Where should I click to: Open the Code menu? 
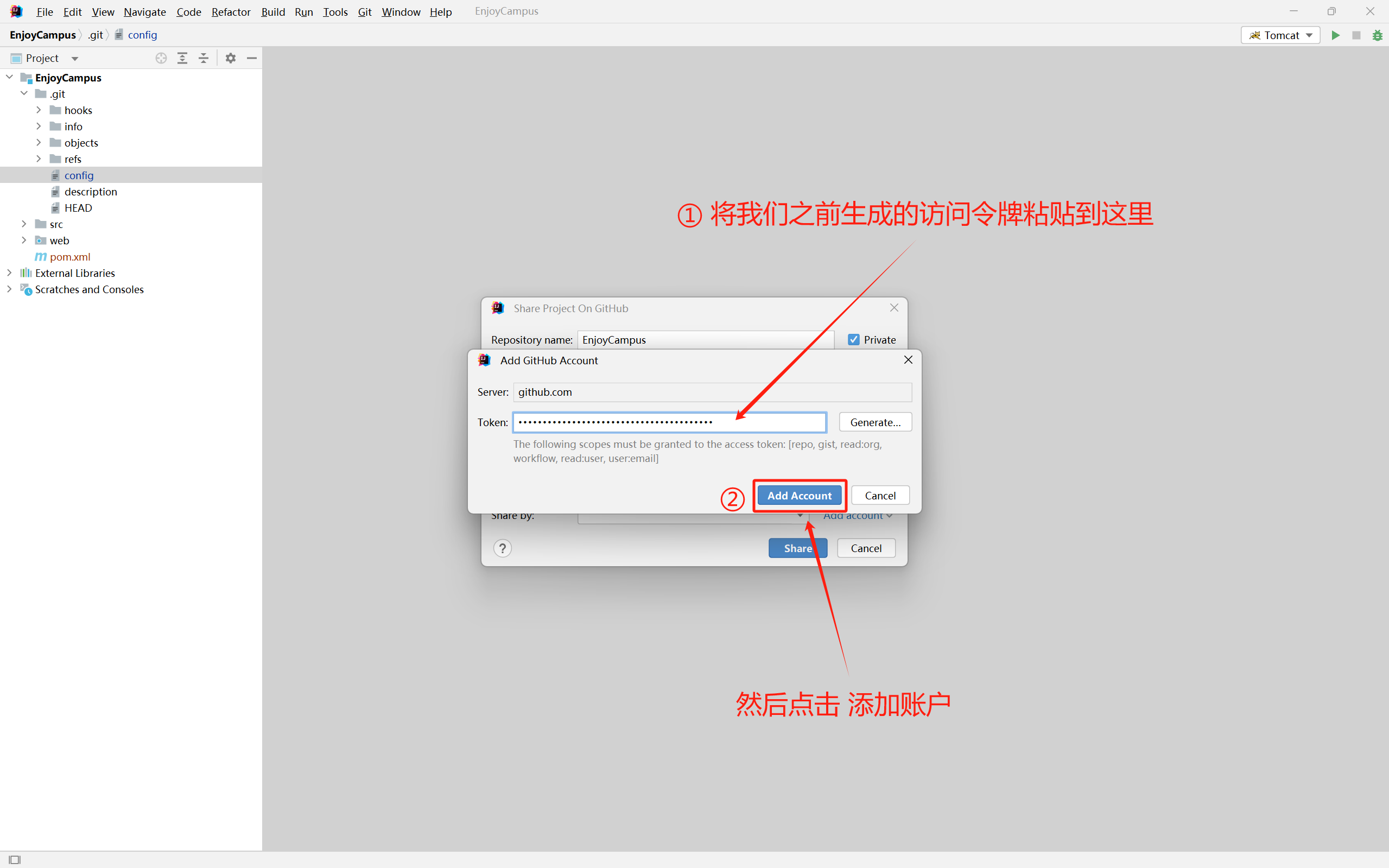pyautogui.click(x=189, y=11)
